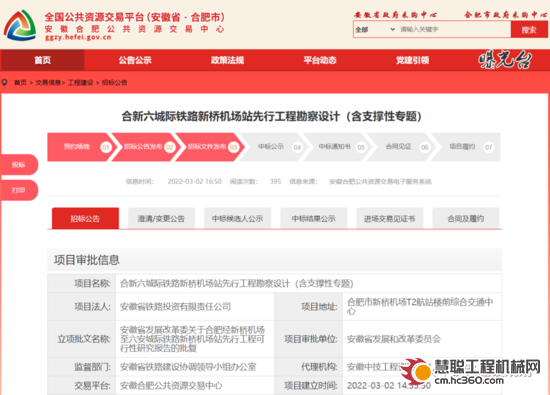Click 交易信息 breadcrumb link

click(48, 82)
